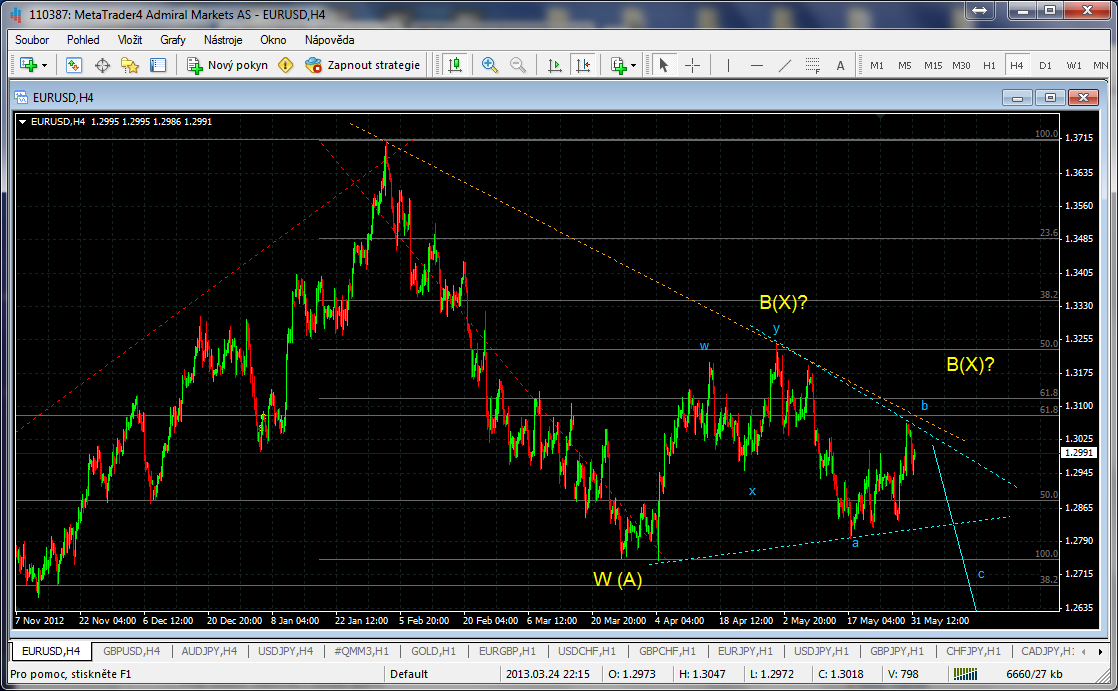Open the Grafy menu
1118x691 pixels.
[173, 40]
